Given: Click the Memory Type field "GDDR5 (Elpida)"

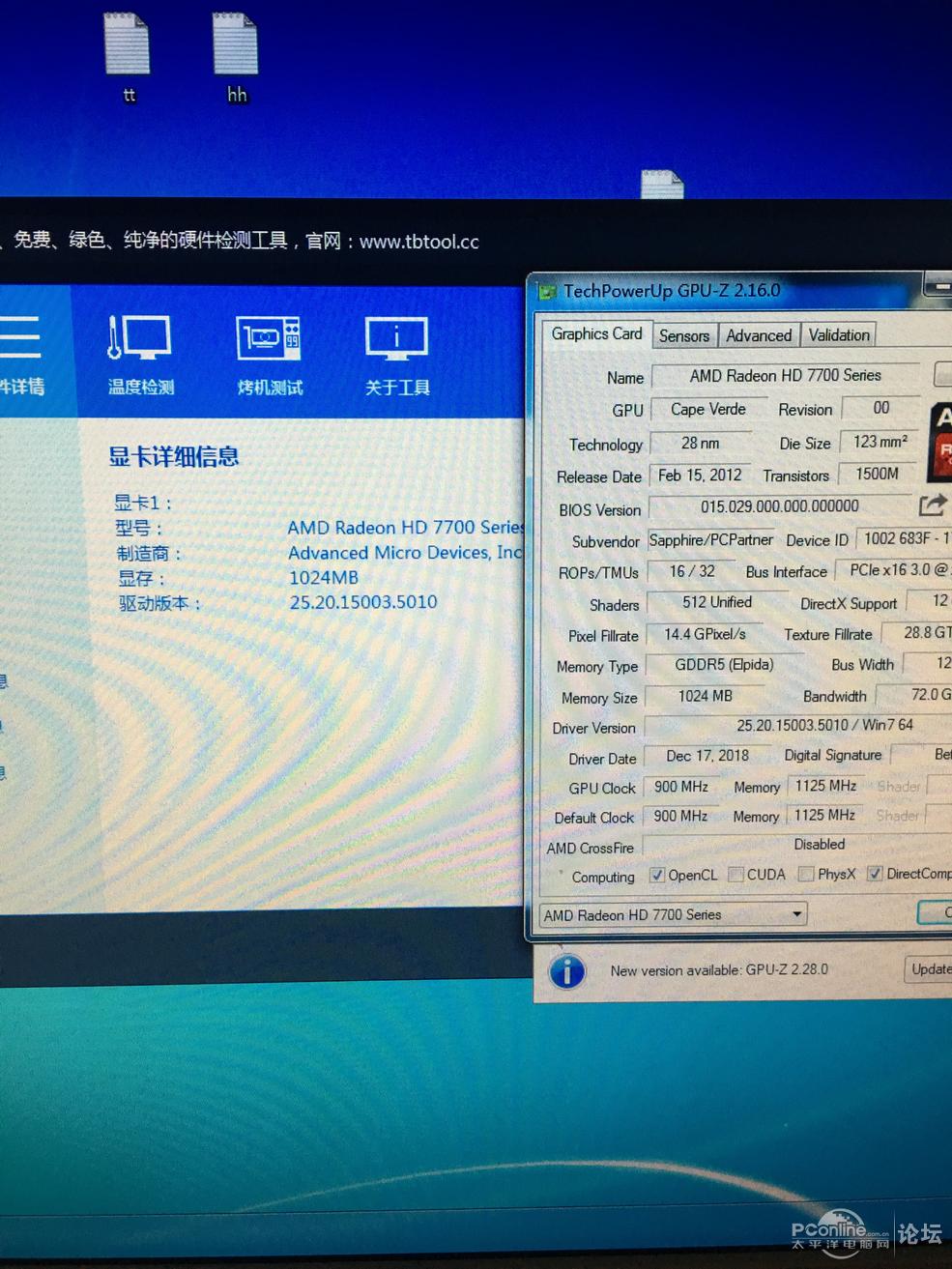Looking at the screenshot, I should coord(724,665).
